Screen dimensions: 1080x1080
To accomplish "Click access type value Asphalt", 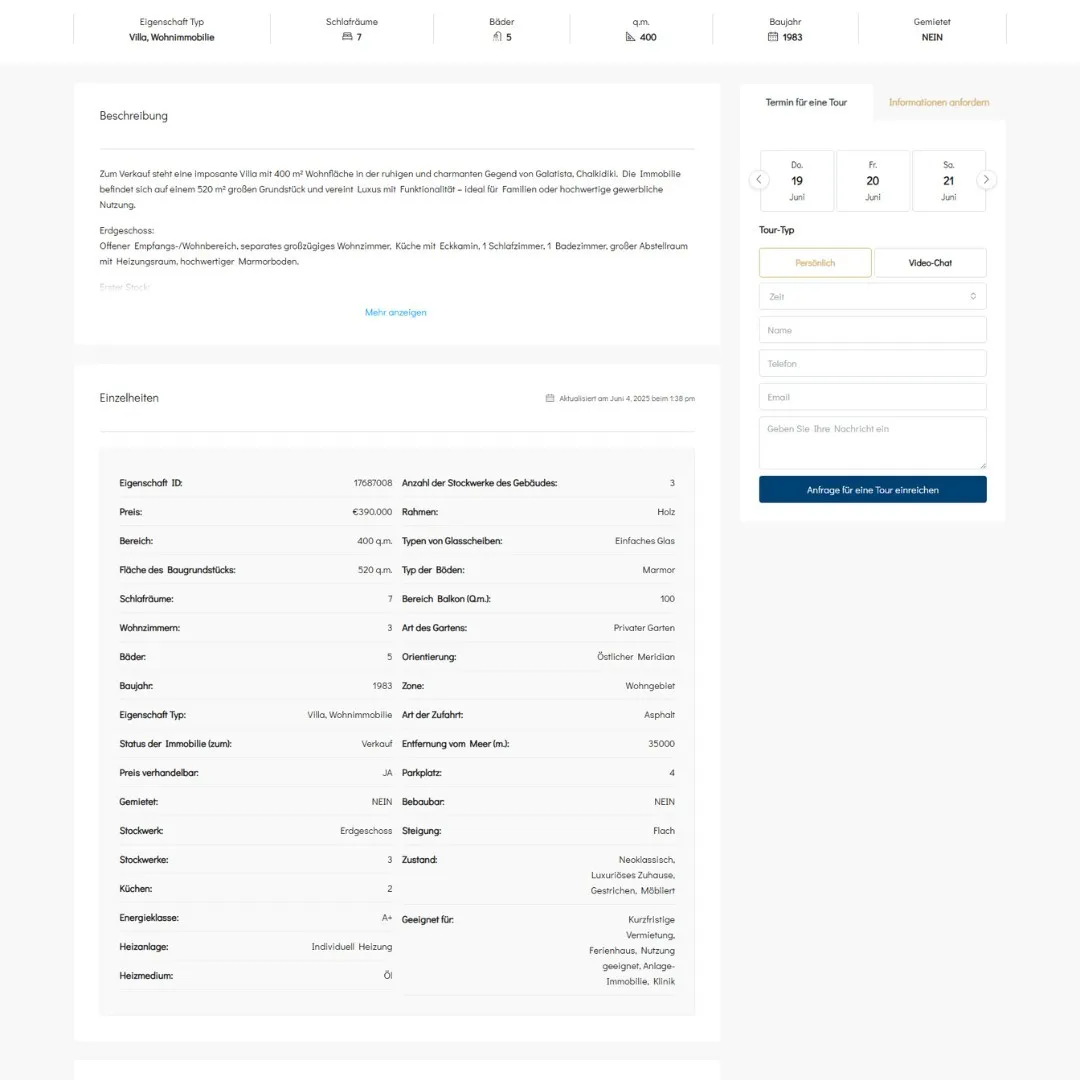I will click(659, 714).
